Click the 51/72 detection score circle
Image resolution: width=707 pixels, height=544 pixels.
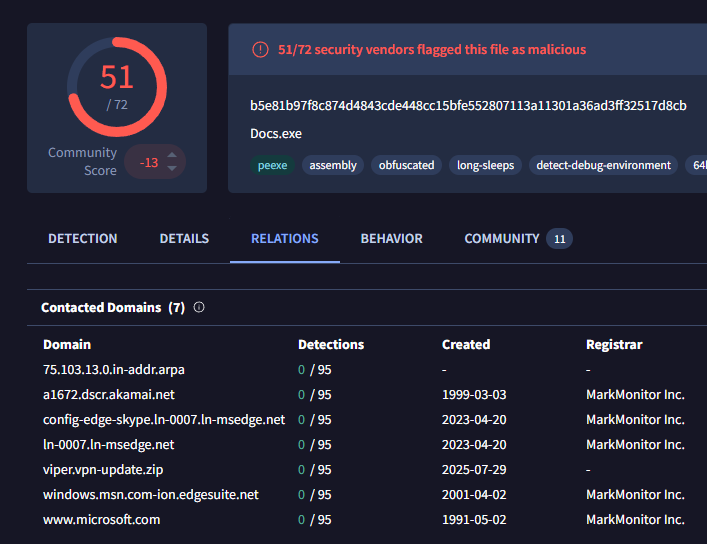pyautogui.click(x=117, y=87)
